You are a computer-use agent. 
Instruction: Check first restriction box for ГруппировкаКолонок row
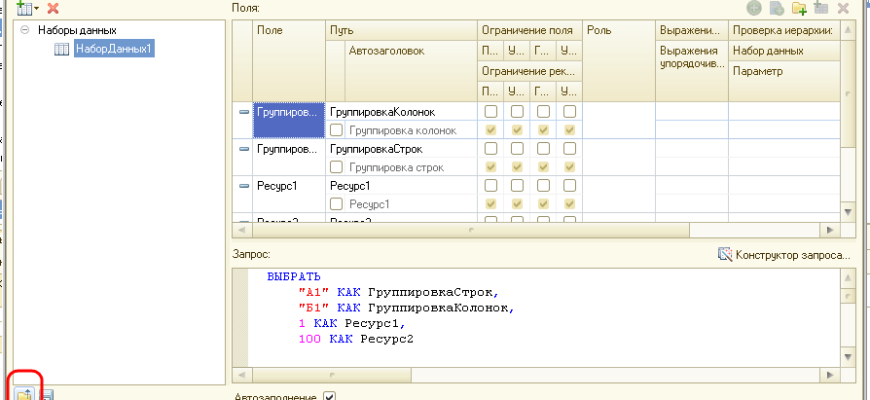pyautogui.click(x=491, y=111)
